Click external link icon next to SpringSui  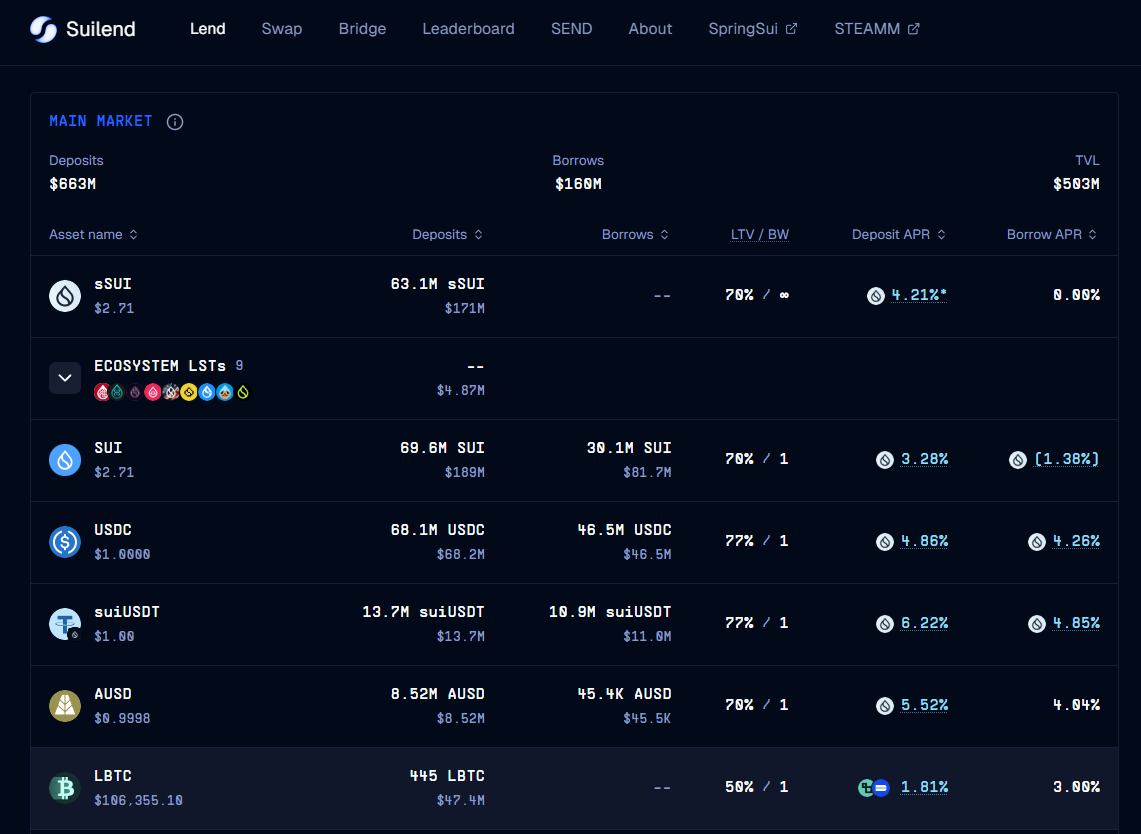[x=792, y=28]
